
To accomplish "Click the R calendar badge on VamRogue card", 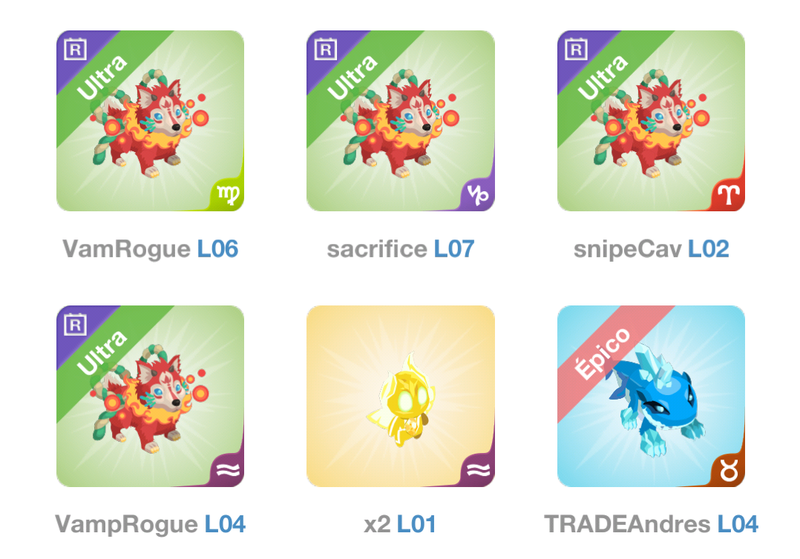I will click(75, 49).
